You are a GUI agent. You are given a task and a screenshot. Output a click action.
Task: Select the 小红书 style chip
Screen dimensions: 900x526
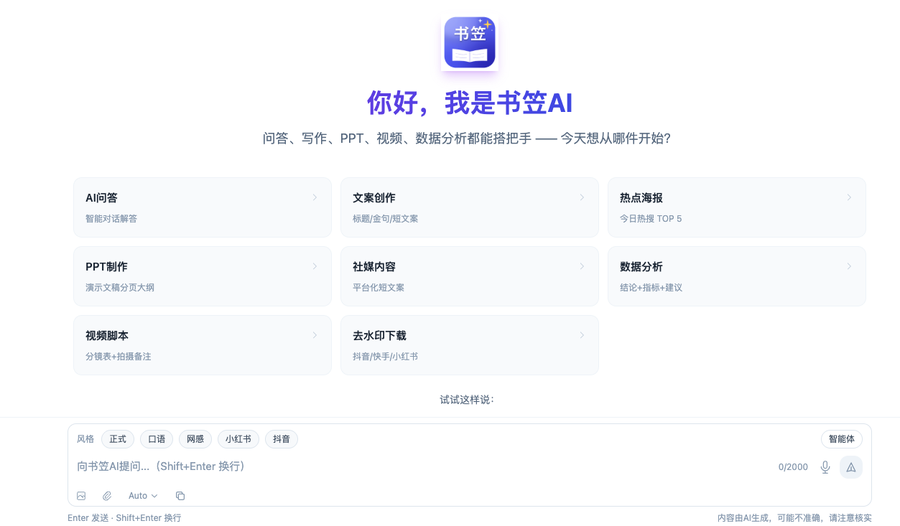point(238,439)
